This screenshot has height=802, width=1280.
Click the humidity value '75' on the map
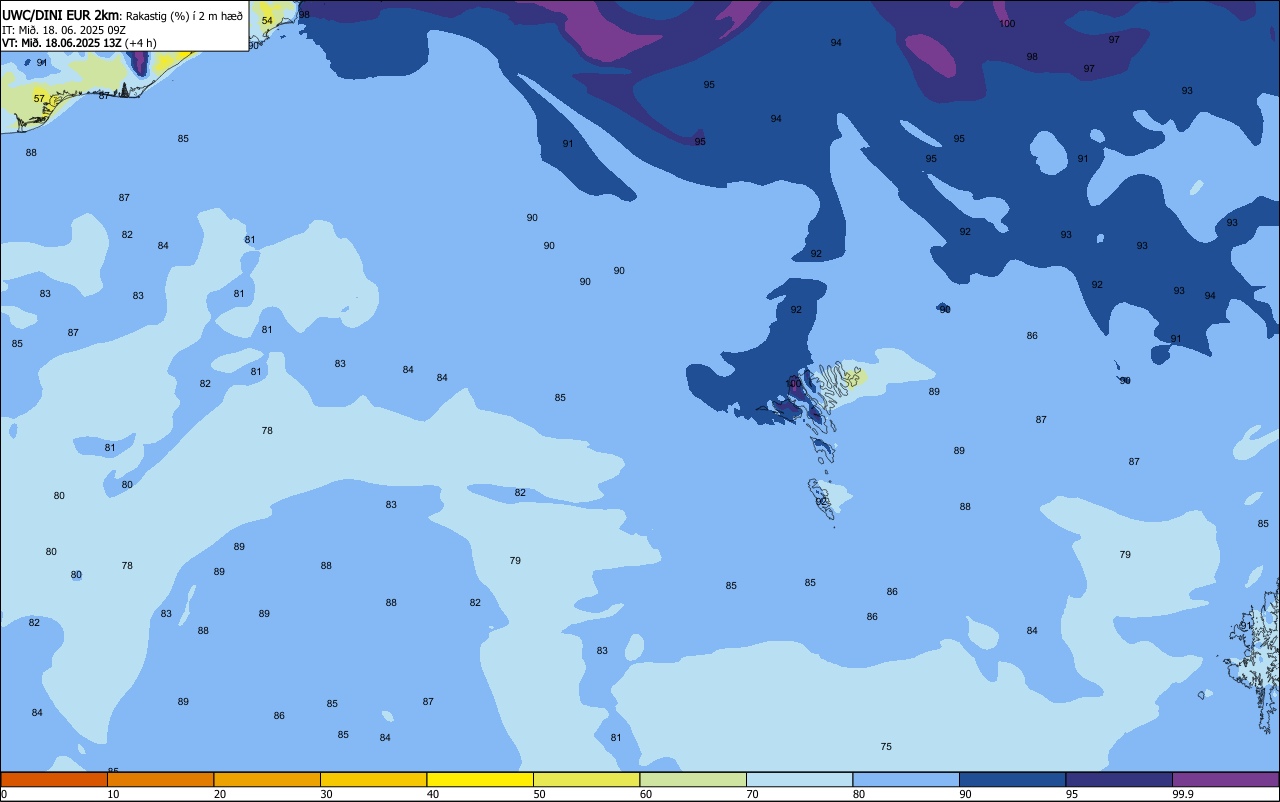[x=886, y=747]
